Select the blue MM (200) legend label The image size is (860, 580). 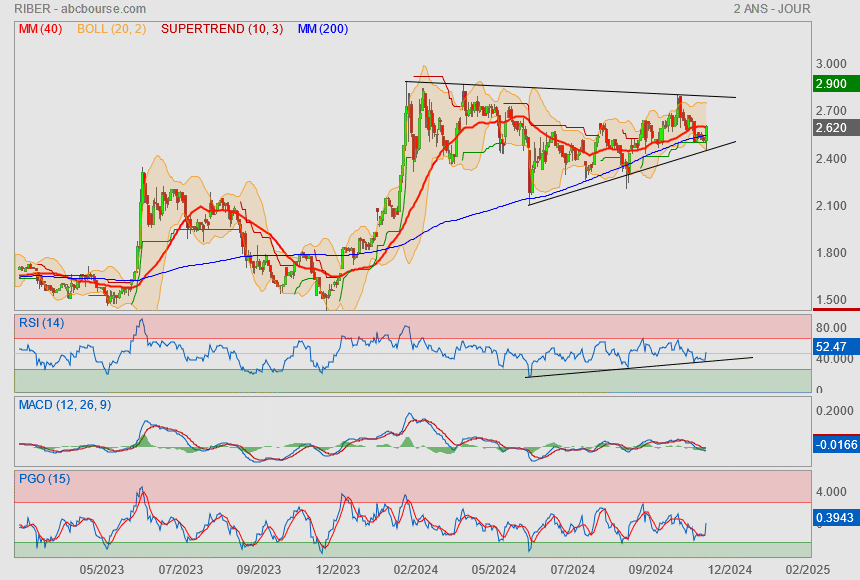pyautogui.click(x=322, y=29)
